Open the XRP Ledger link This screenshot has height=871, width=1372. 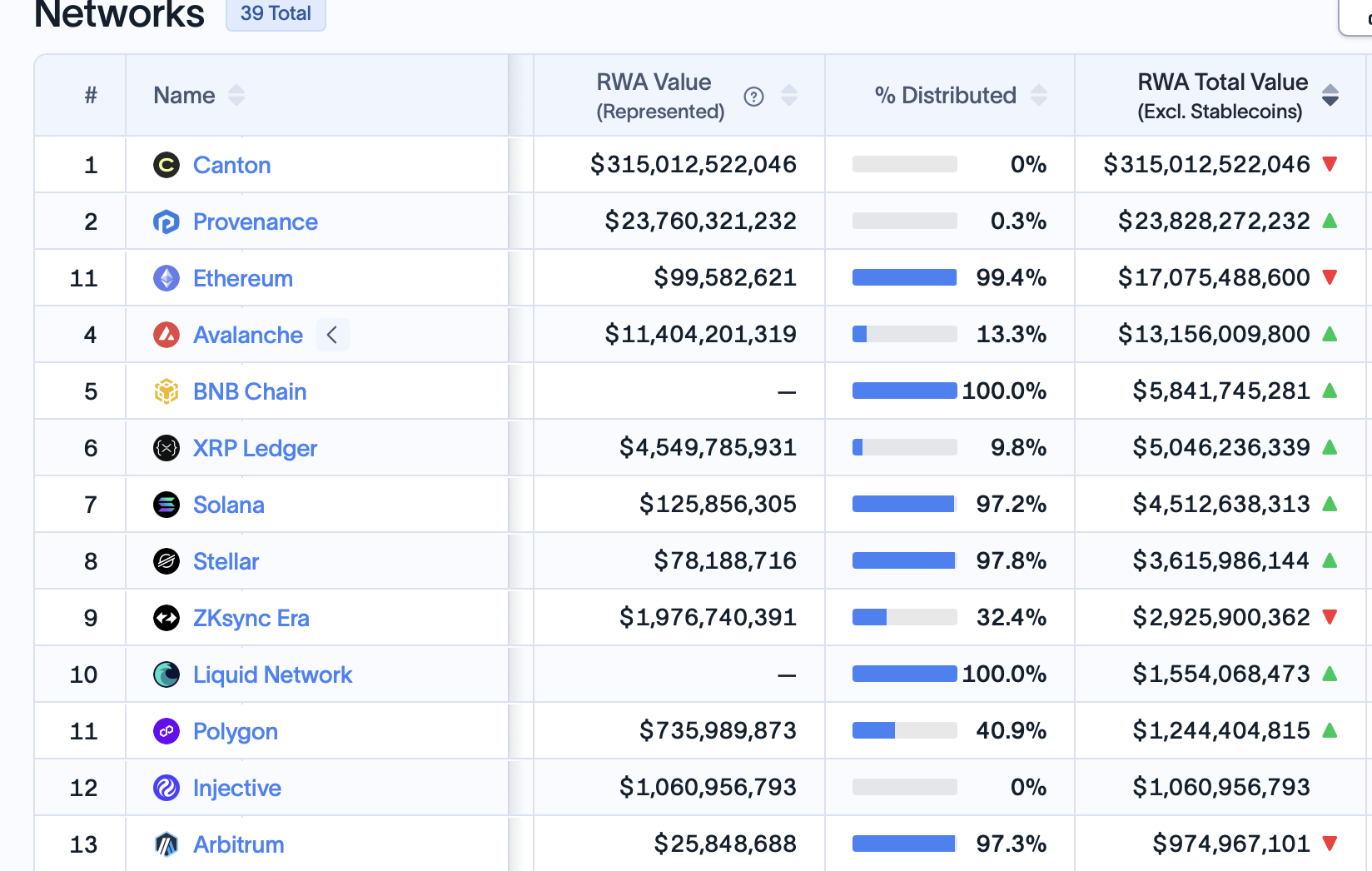[255, 448]
